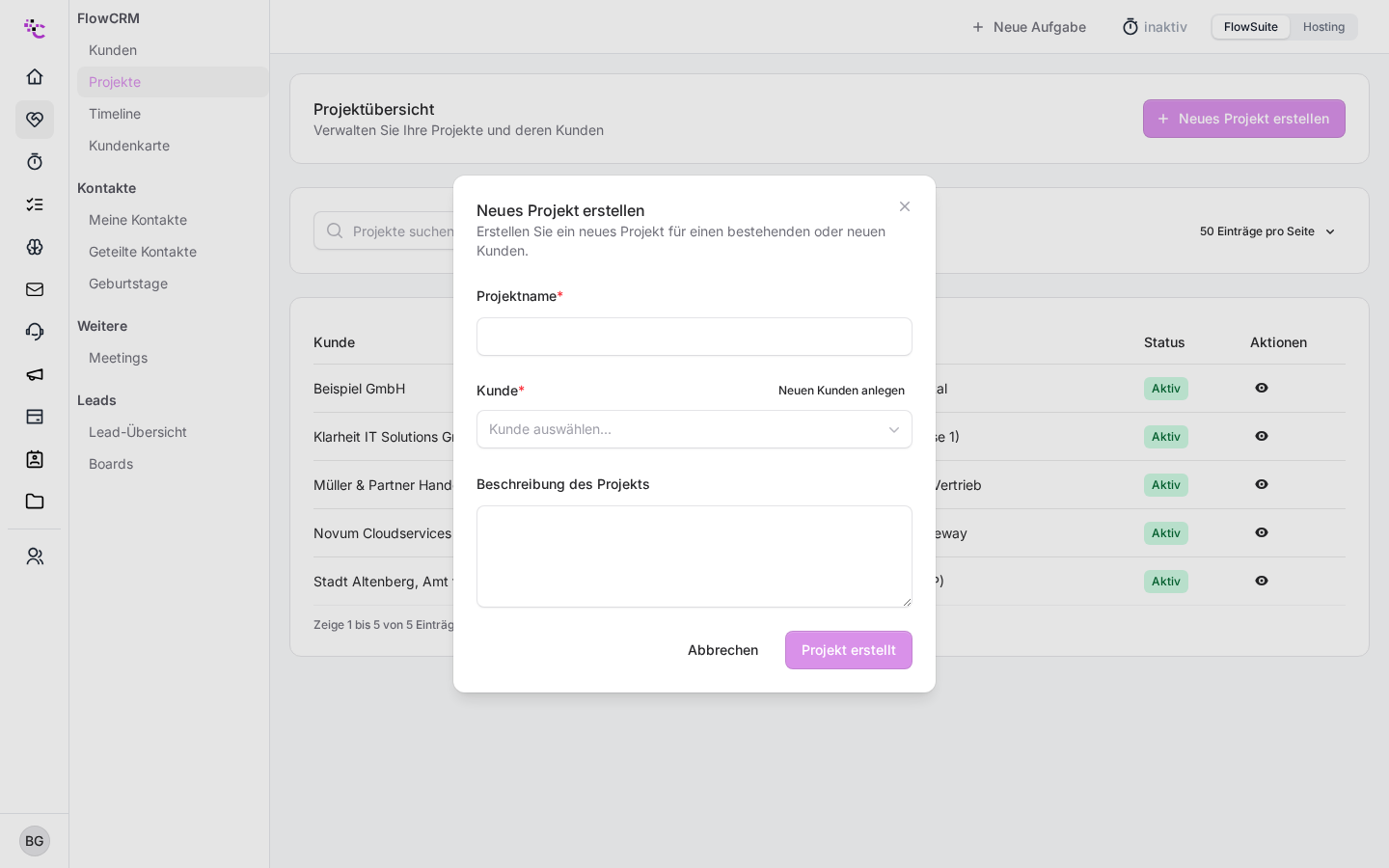Open the time tracking stopwatch icon
Image resolution: width=1389 pixels, height=868 pixels.
tap(35, 161)
